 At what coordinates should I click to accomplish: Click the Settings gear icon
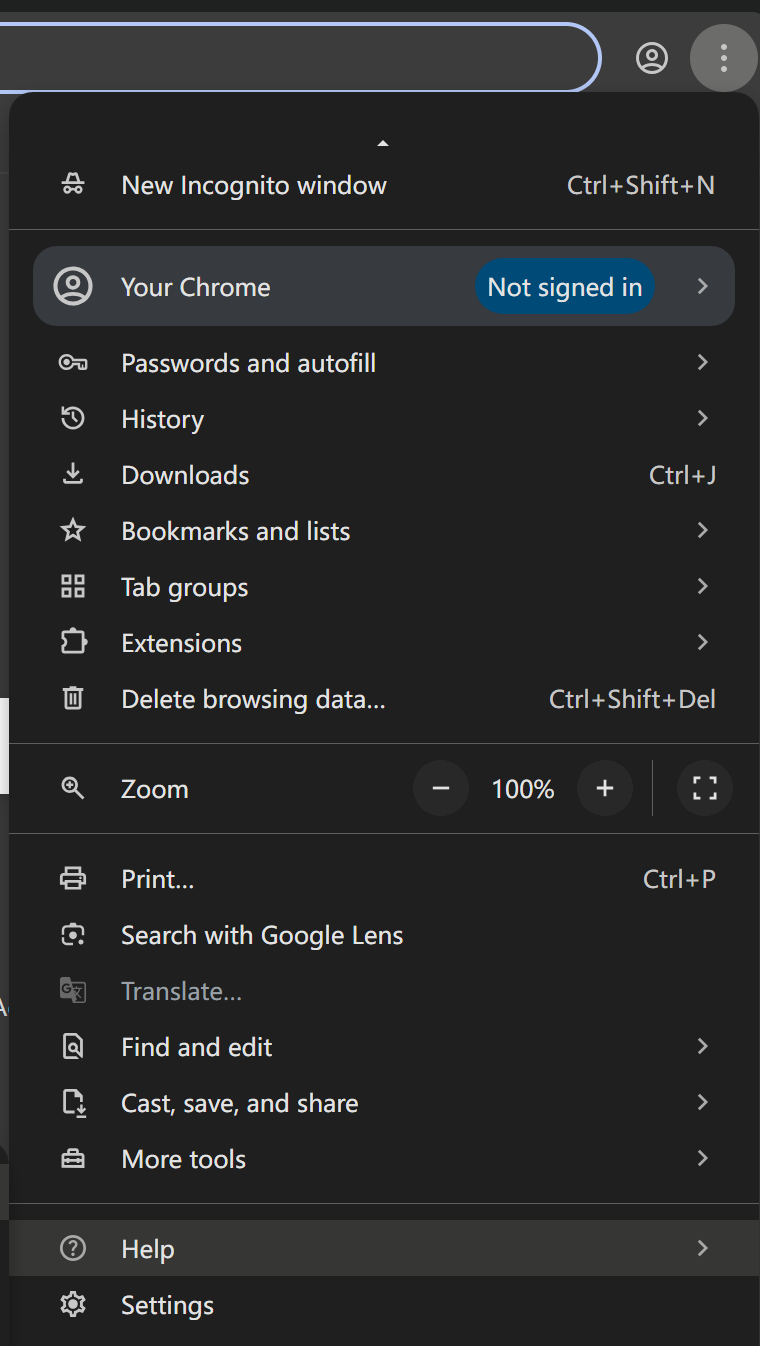(73, 1305)
